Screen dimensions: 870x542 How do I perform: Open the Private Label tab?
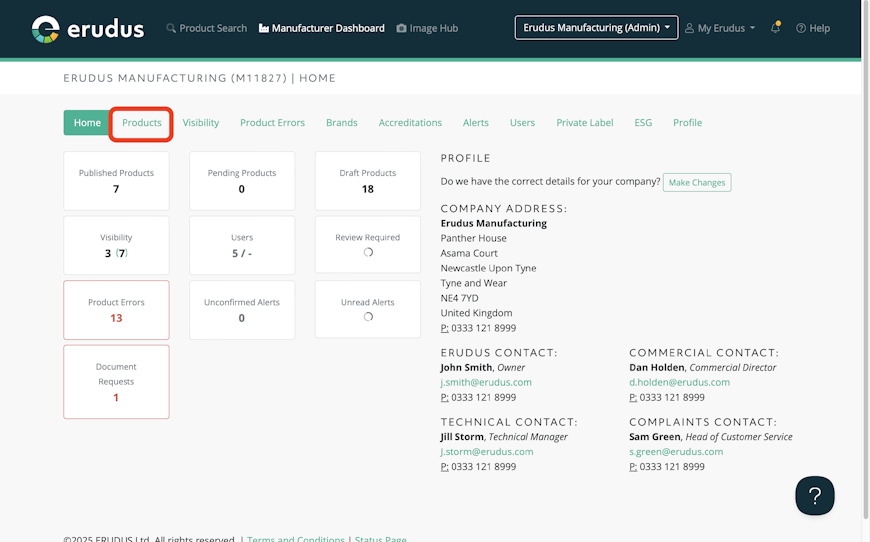pyautogui.click(x=585, y=123)
